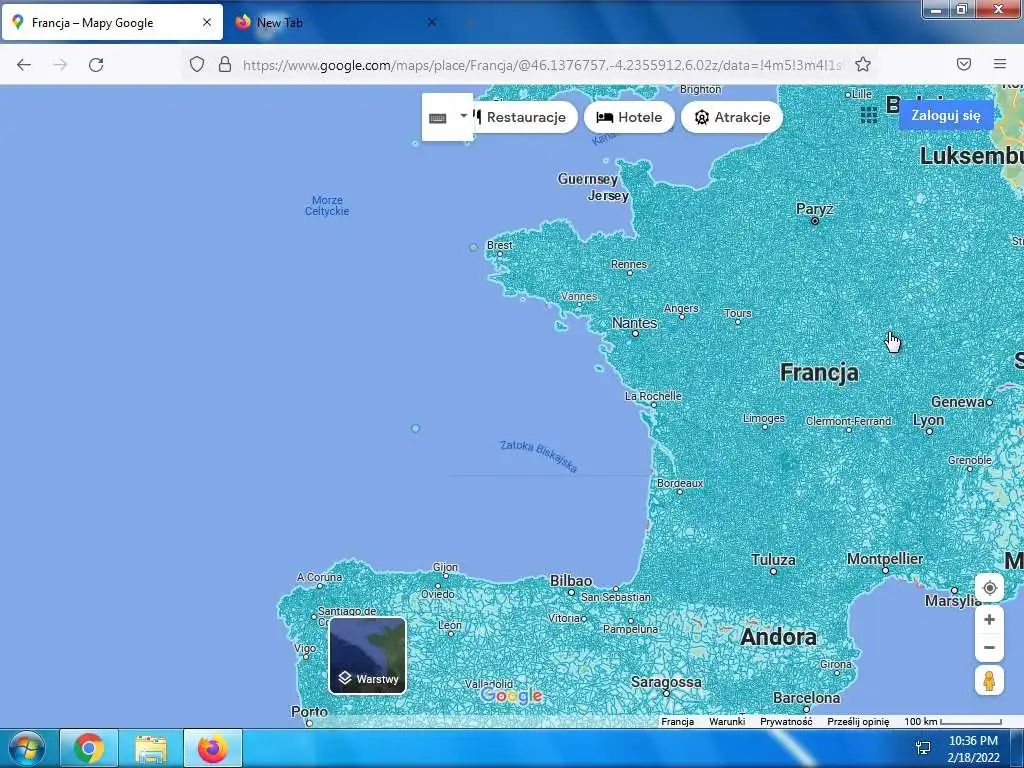
Task: Filter map by Atrakcje
Action: click(x=731, y=118)
